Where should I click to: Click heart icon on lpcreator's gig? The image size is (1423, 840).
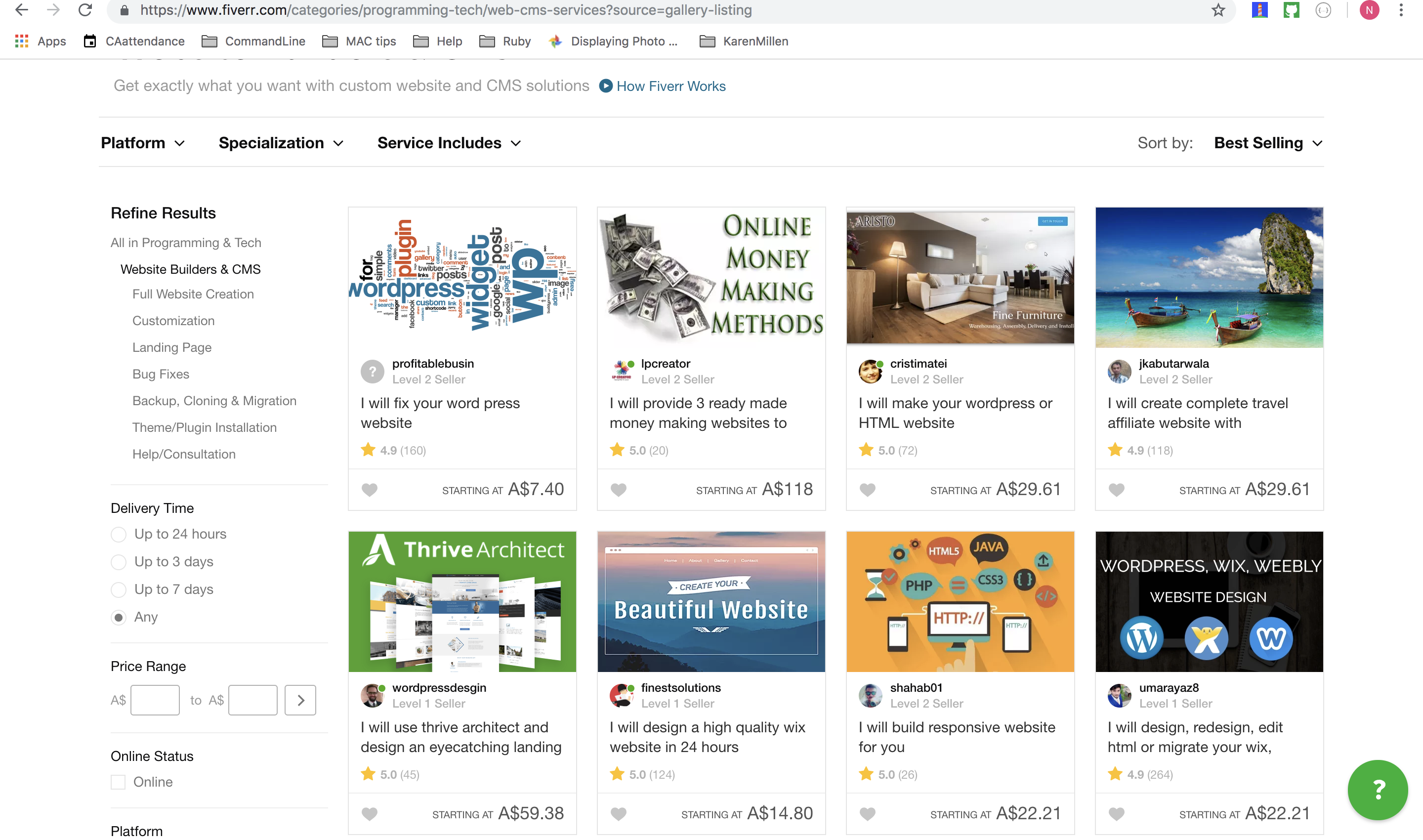[x=618, y=490]
